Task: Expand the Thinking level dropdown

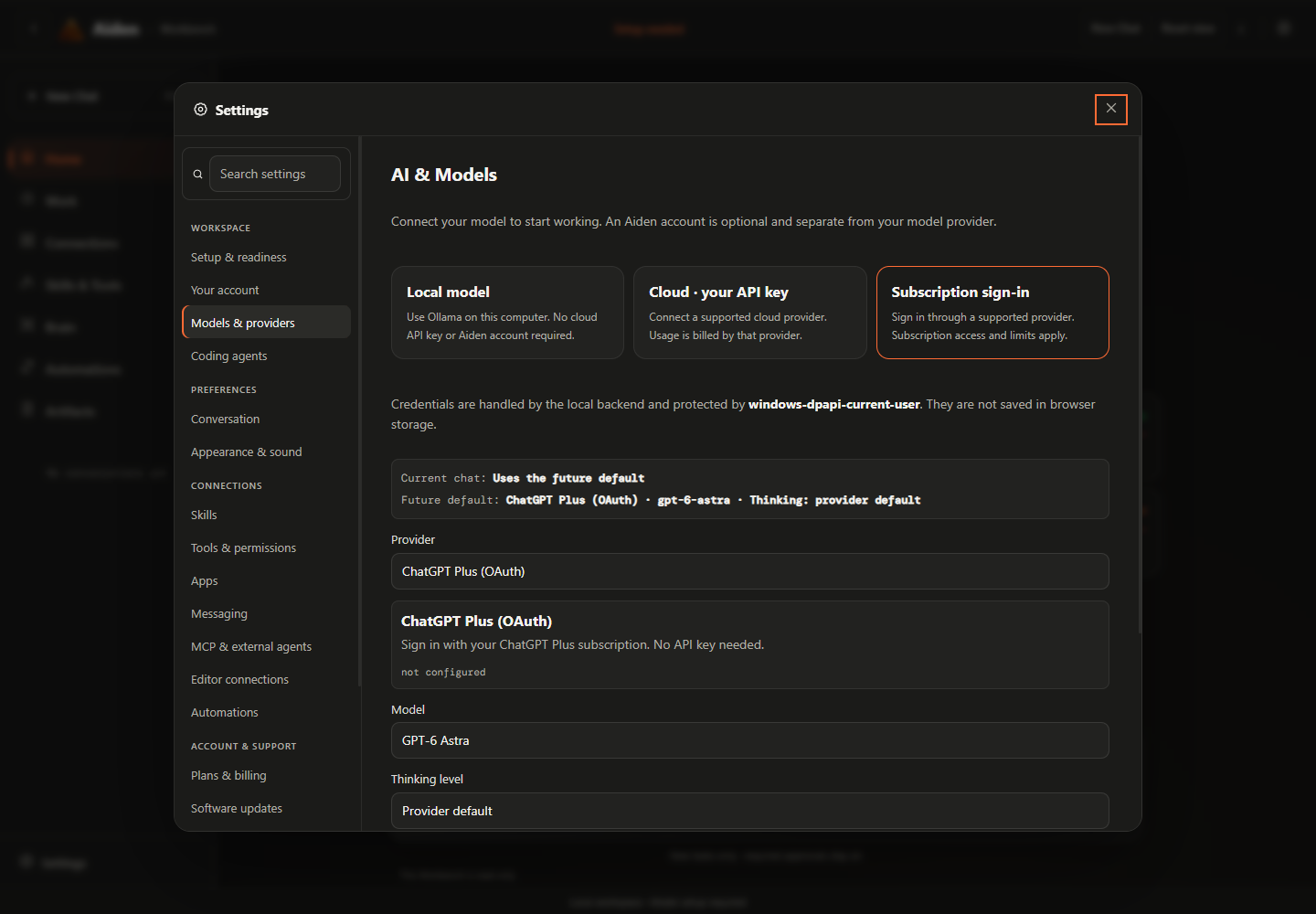Action: pos(750,811)
